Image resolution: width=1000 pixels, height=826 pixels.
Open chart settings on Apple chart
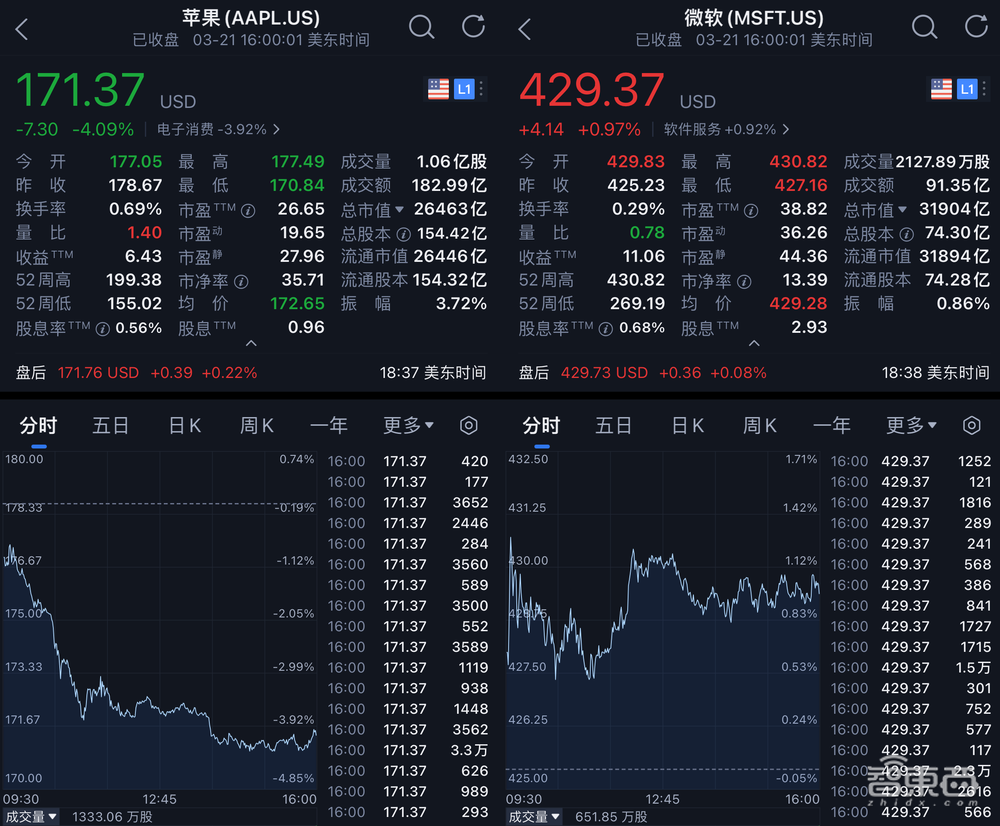tap(468, 426)
